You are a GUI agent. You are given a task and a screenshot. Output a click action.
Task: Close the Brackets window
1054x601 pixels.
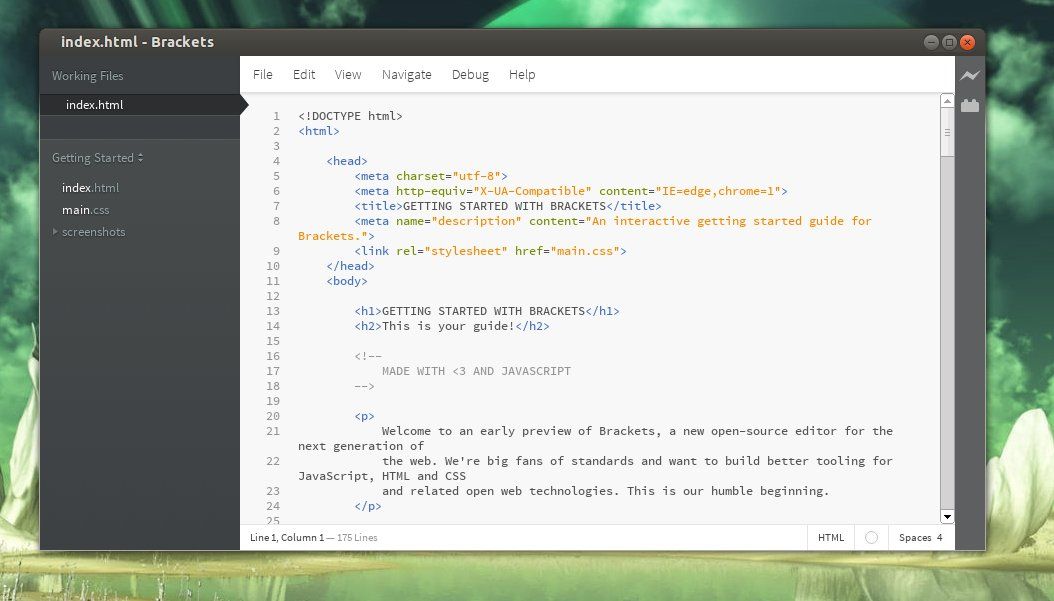click(x=967, y=42)
